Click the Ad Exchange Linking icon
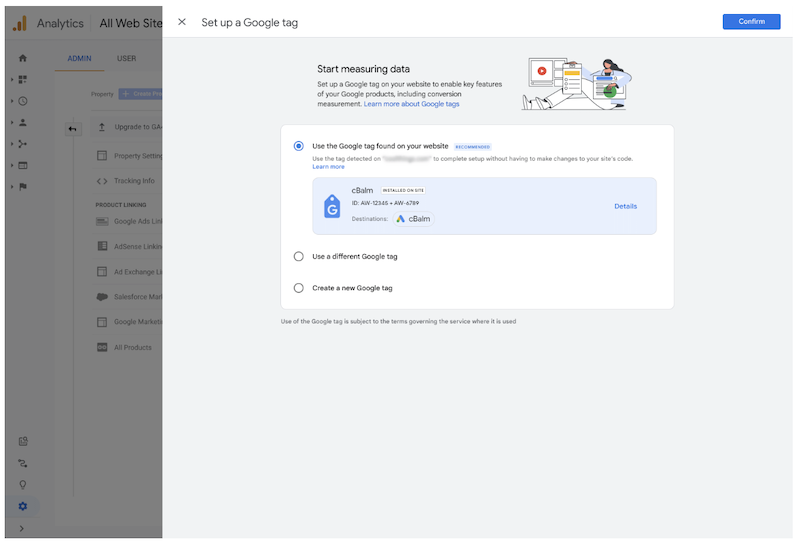The width and height of the screenshot is (800, 545). click(x=102, y=271)
